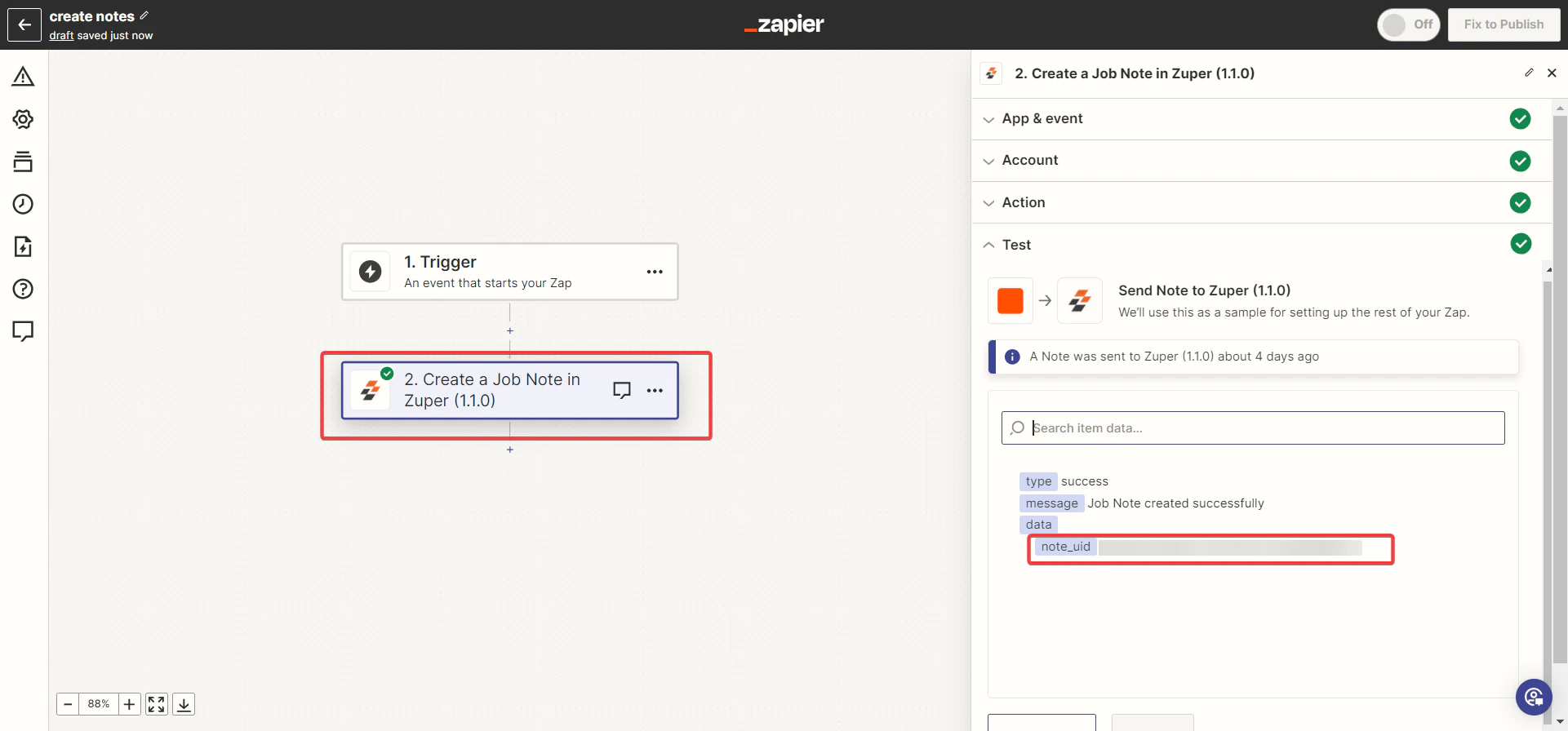Open the Zap history clock icon
This screenshot has width=1568, height=731.
(23, 204)
